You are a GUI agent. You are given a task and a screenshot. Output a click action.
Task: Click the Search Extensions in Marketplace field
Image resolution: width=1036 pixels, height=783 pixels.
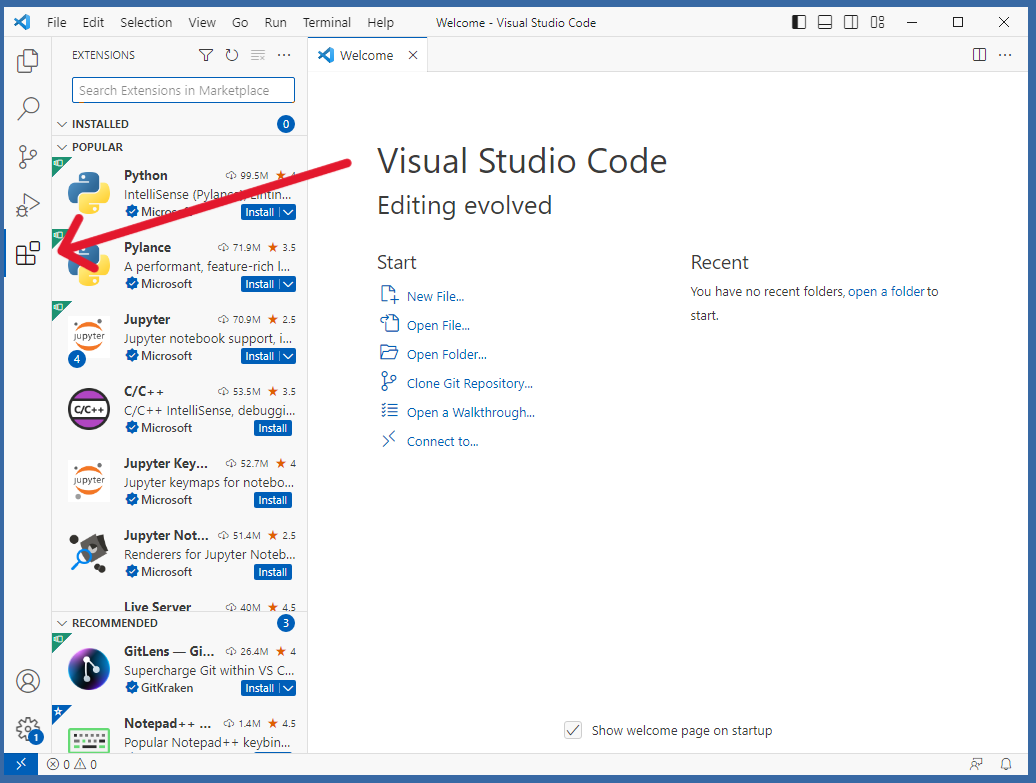click(183, 90)
